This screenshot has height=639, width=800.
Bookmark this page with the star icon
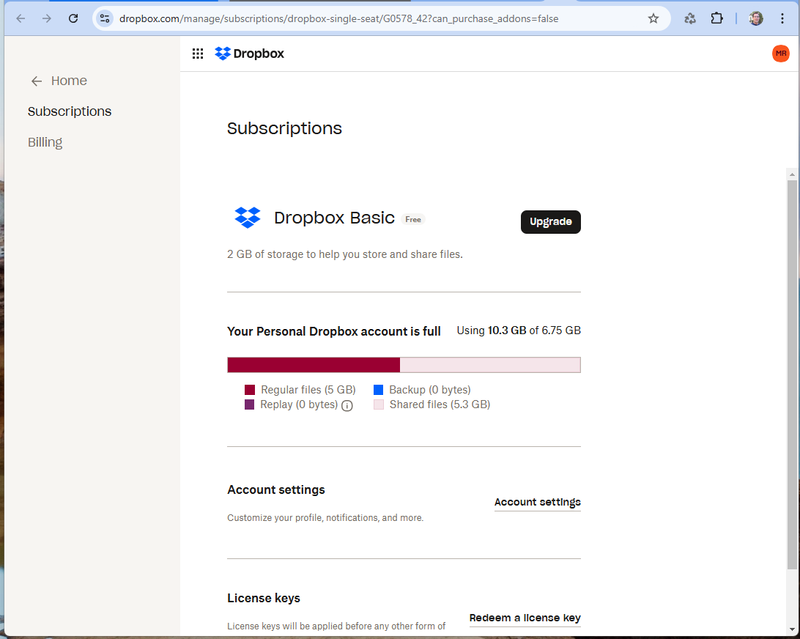(653, 18)
